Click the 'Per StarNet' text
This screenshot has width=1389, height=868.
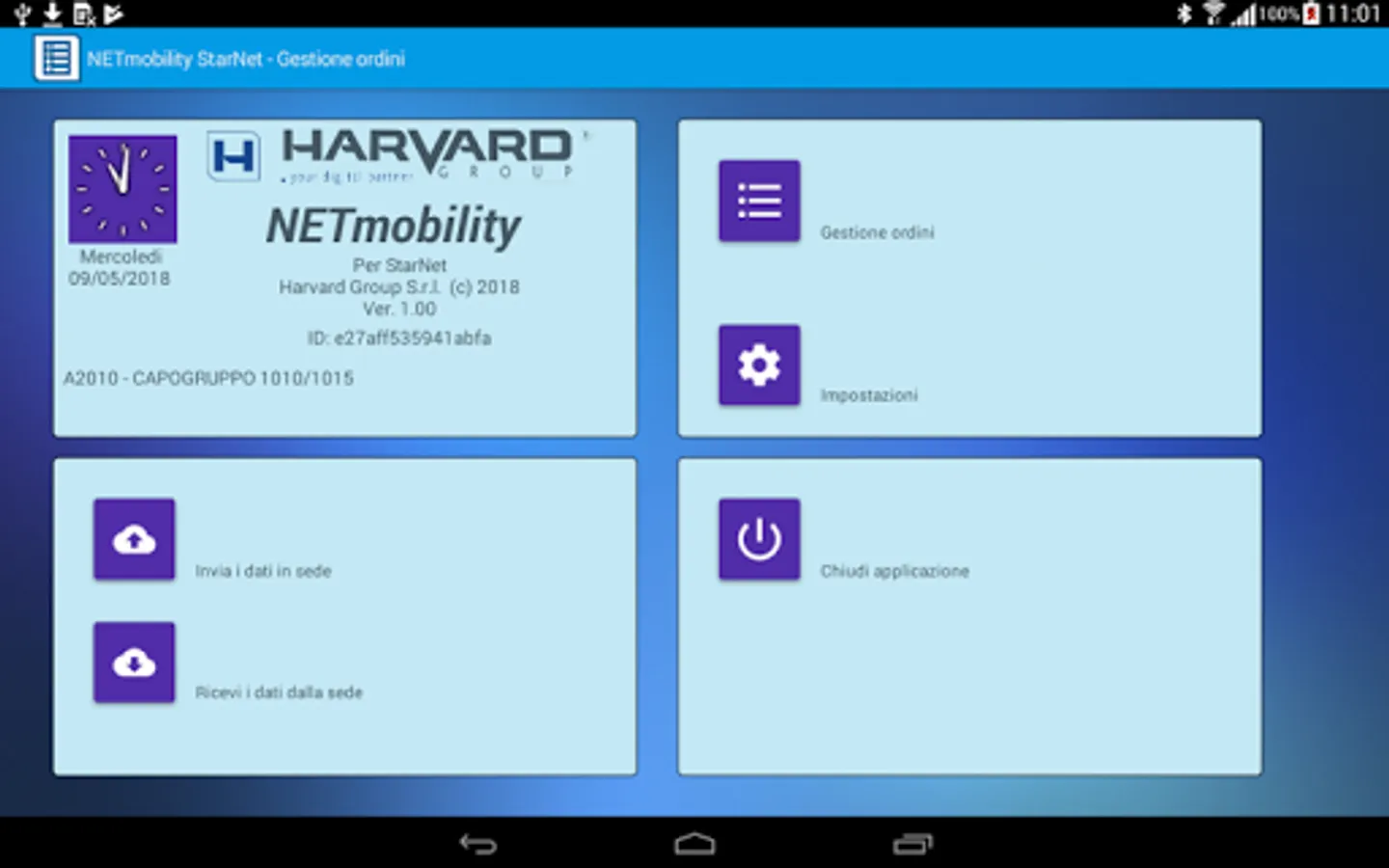[x=399, y=265]
